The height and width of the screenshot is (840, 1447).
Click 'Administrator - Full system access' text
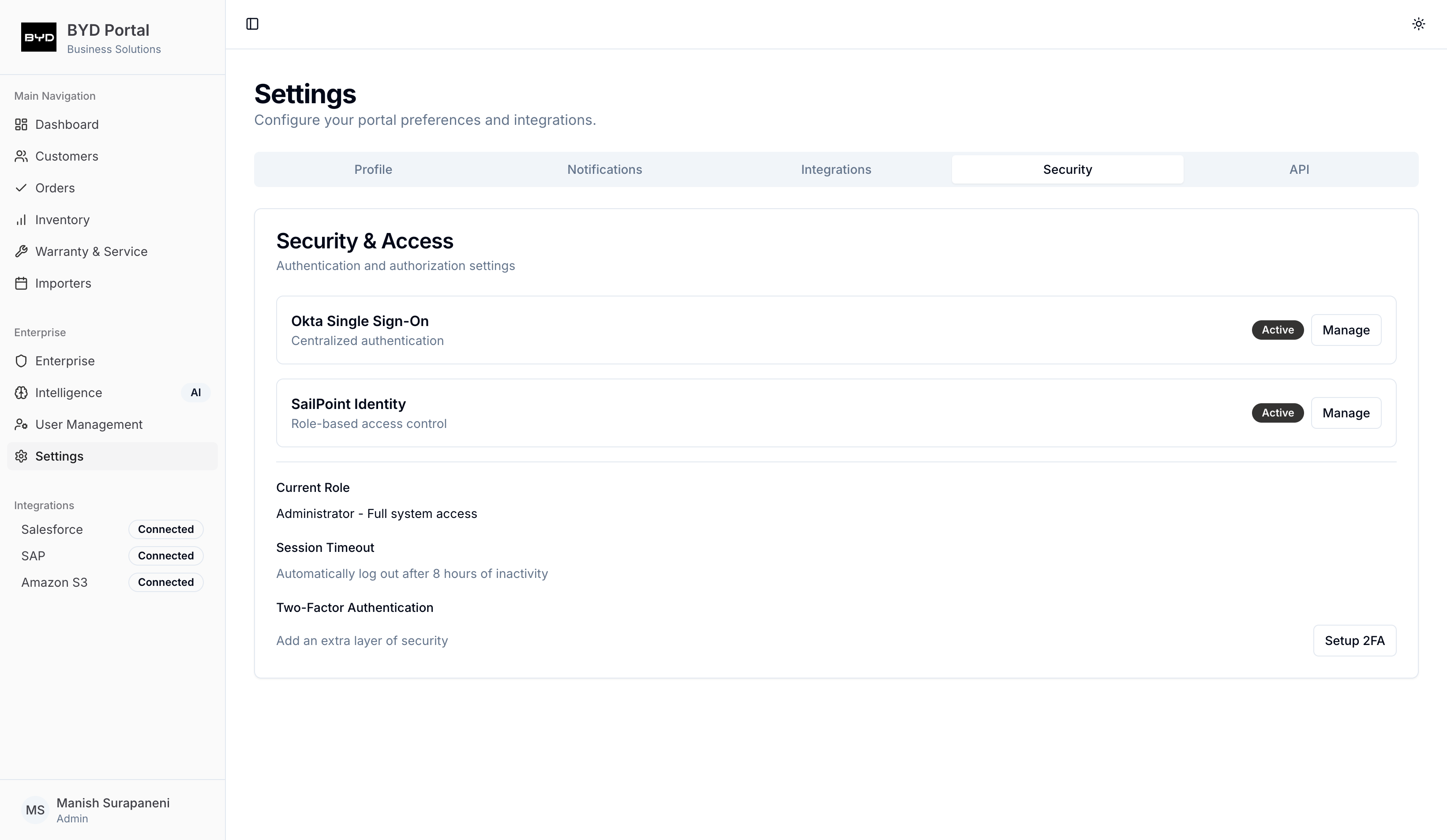(377, 514)
